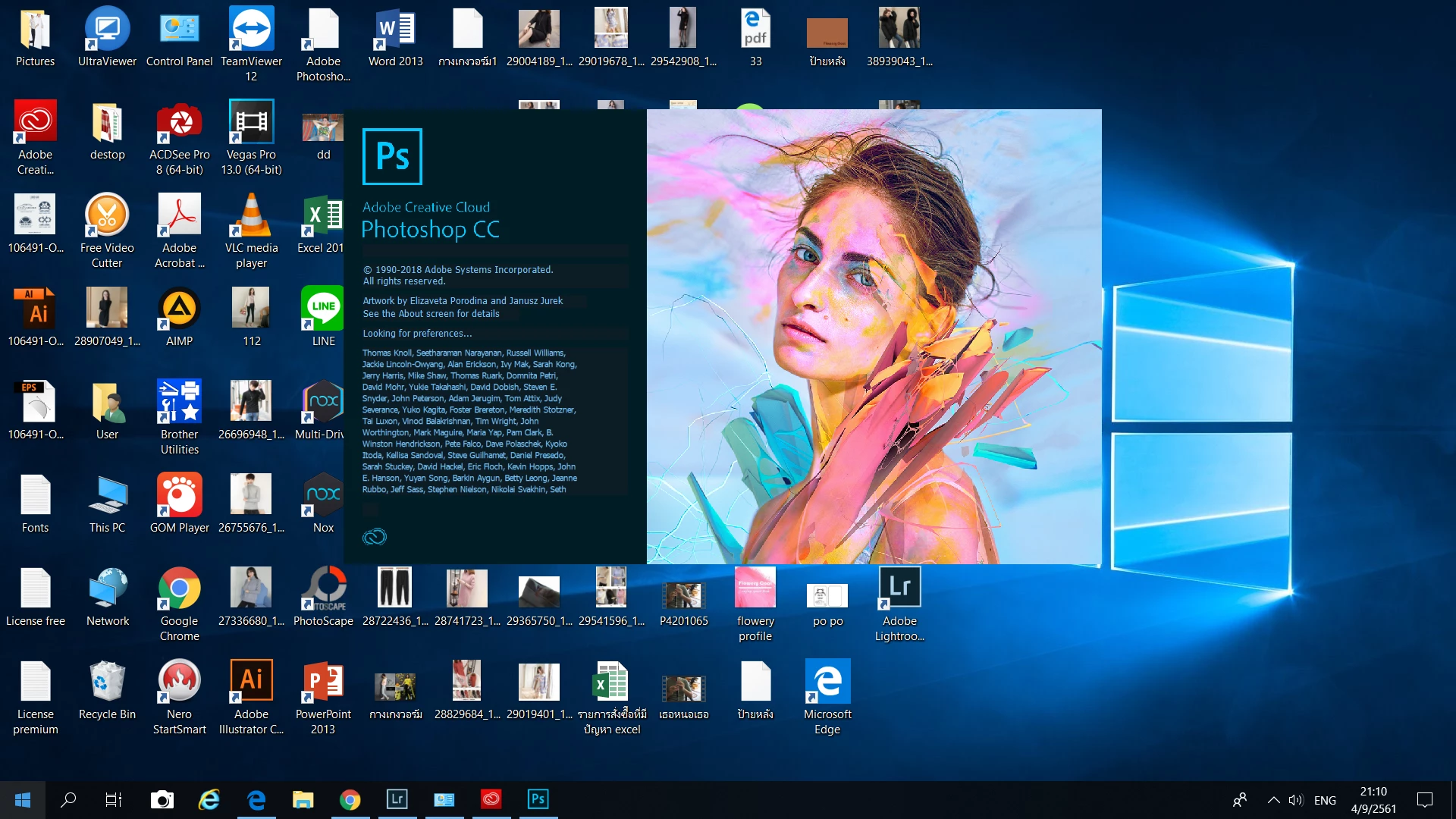Click the Adobe Creative Cloud desktop icon
Viewport: 1456px width, 819px height.
click(35, 123)
